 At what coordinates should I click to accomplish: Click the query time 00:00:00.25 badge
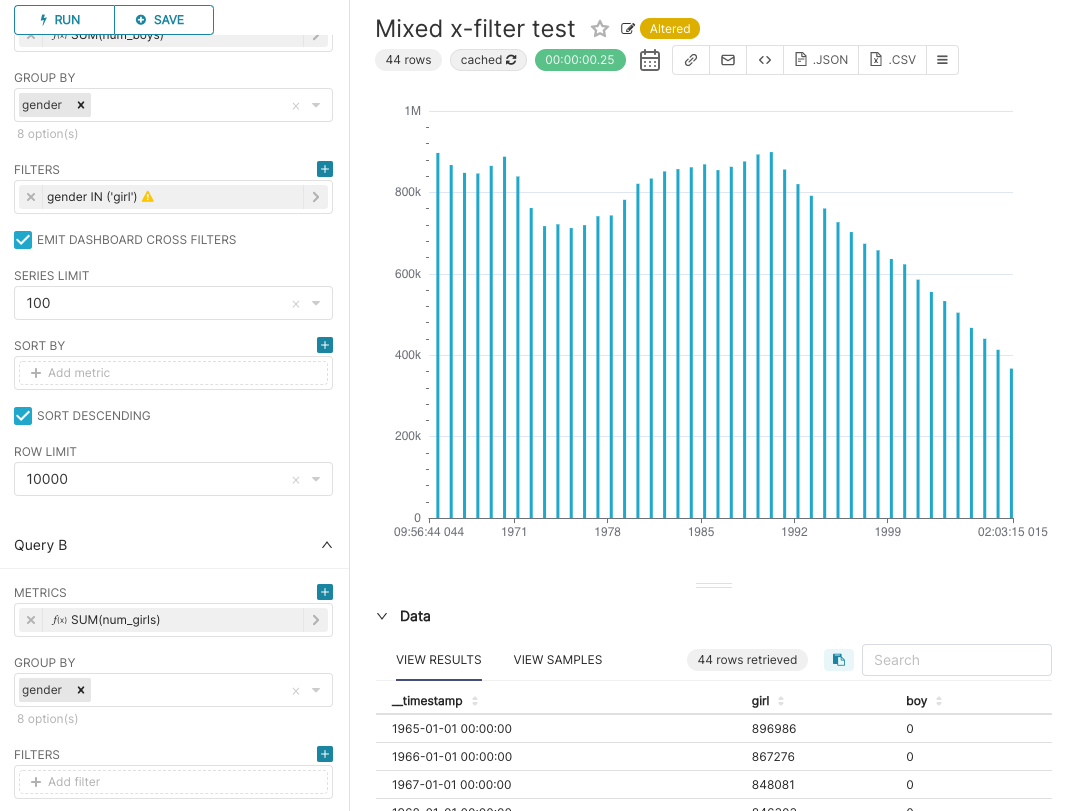[580, 60]
